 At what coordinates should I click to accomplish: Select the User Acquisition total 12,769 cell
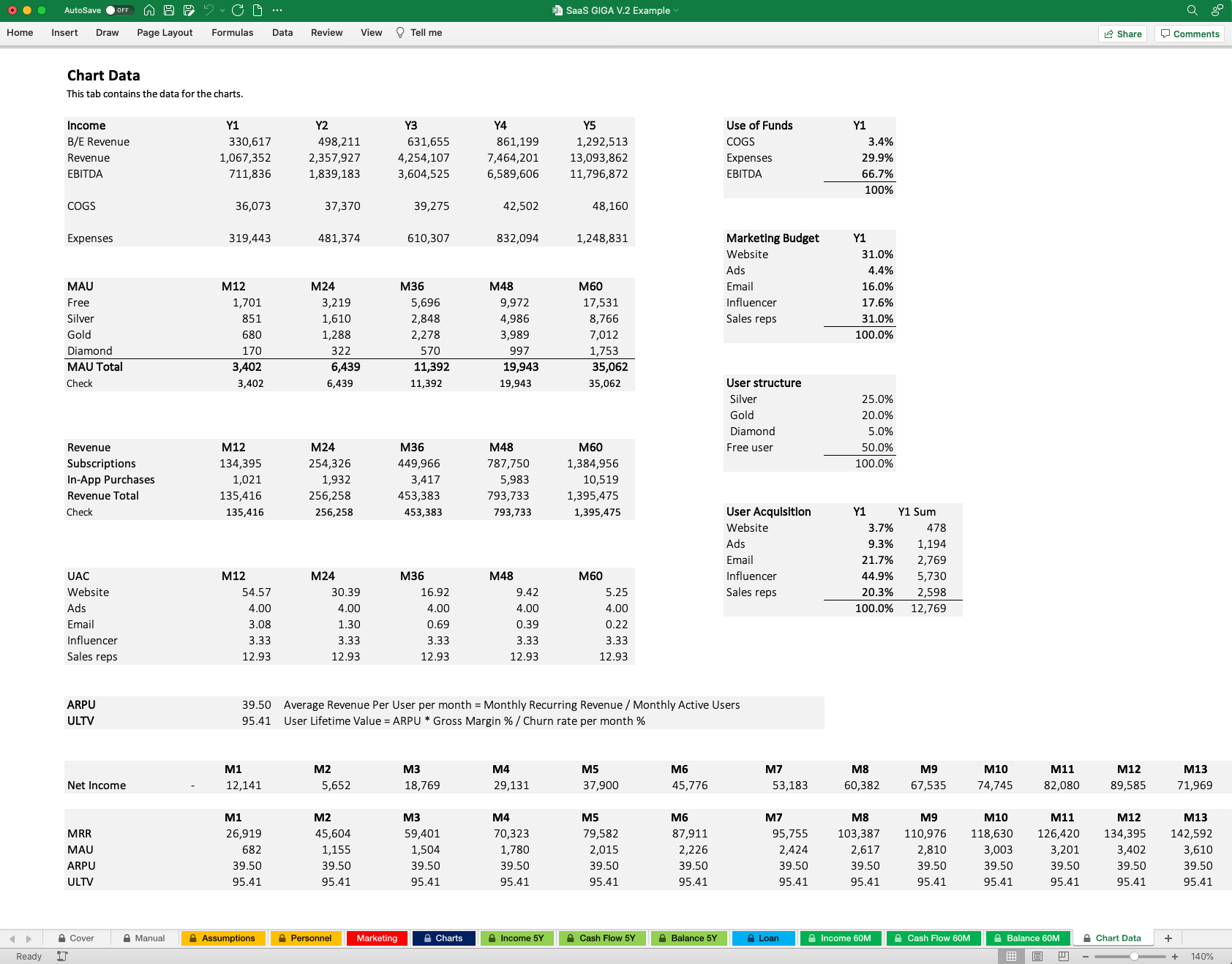coord(928,609)
